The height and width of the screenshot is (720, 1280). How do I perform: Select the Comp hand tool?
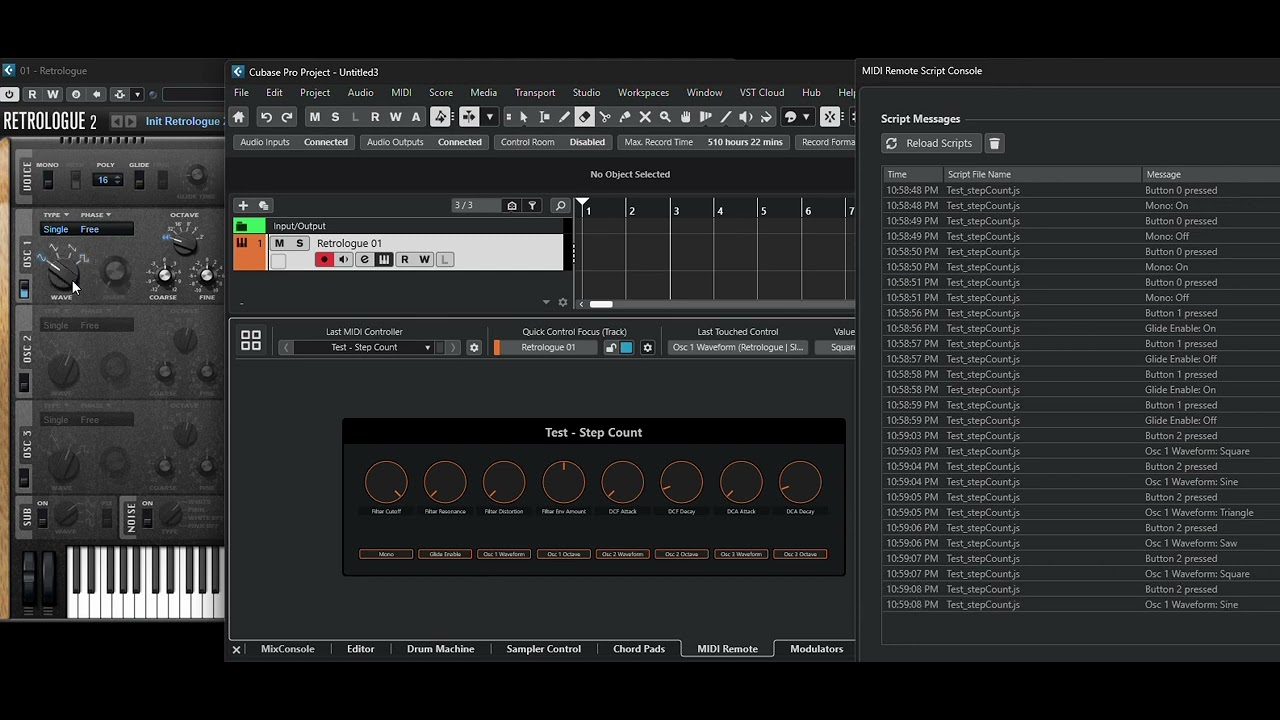click(x=686, y=117)
